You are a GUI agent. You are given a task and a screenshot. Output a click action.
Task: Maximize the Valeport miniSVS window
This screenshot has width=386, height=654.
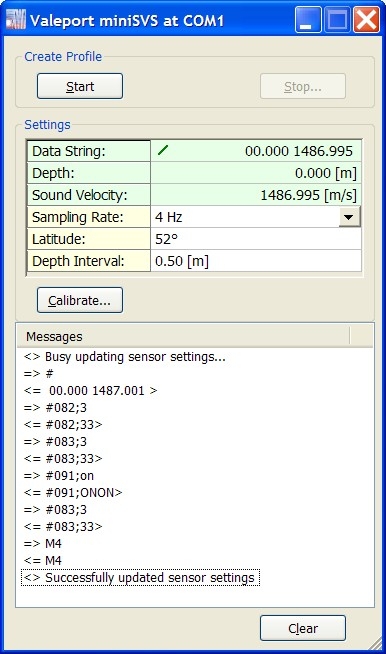[x=337, y=20]
